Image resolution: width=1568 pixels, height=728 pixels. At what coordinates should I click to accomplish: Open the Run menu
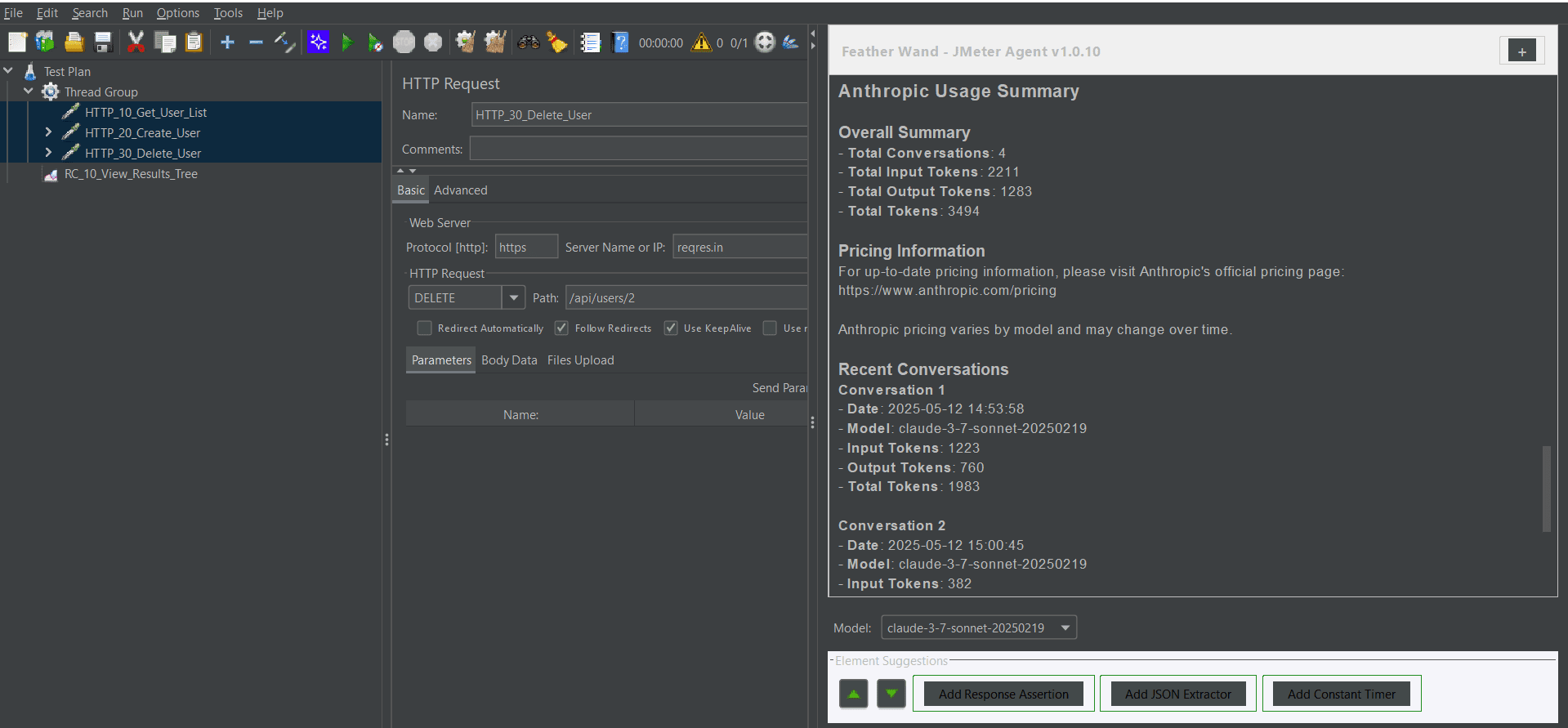132,13
